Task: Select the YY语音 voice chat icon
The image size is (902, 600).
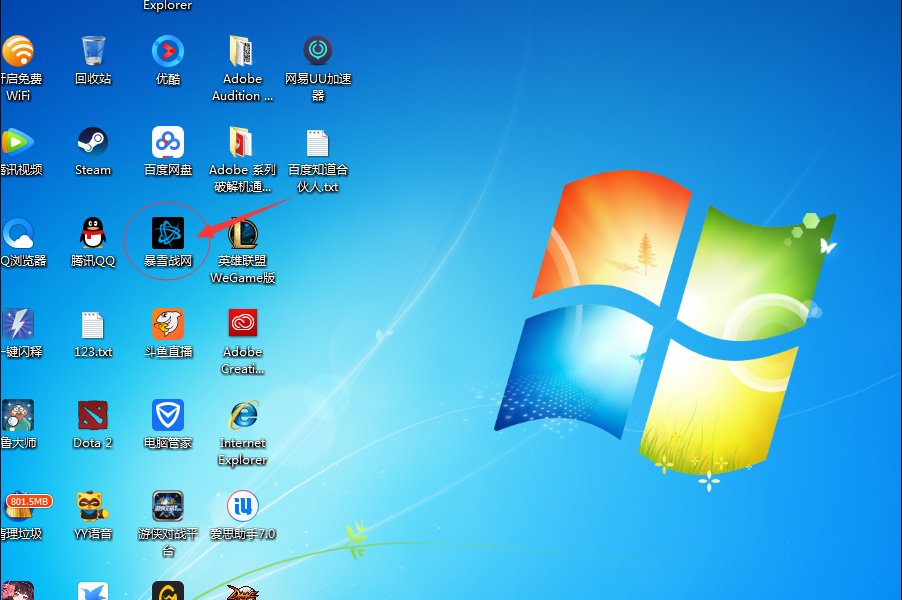Action: click(93, 506)
